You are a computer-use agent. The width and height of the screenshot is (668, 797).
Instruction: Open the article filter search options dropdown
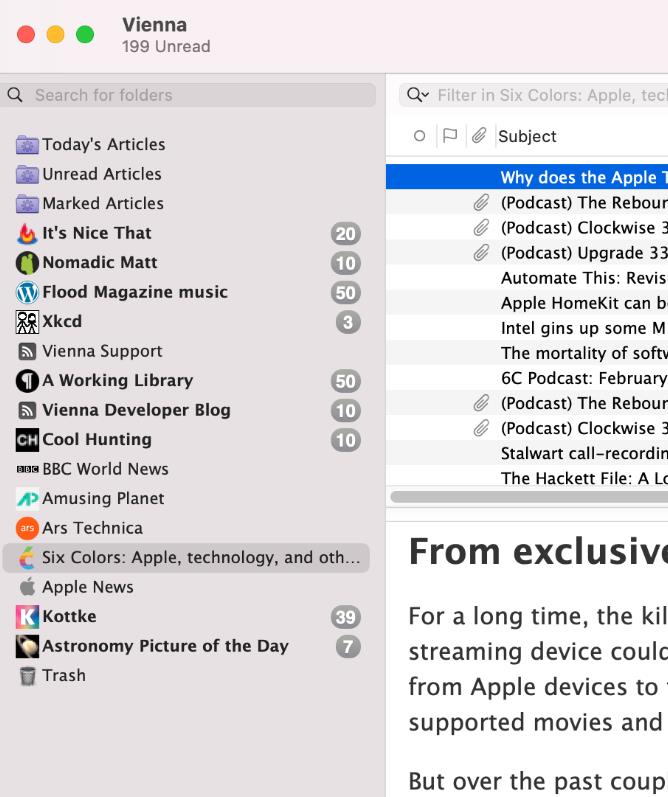tap(418, 95)
